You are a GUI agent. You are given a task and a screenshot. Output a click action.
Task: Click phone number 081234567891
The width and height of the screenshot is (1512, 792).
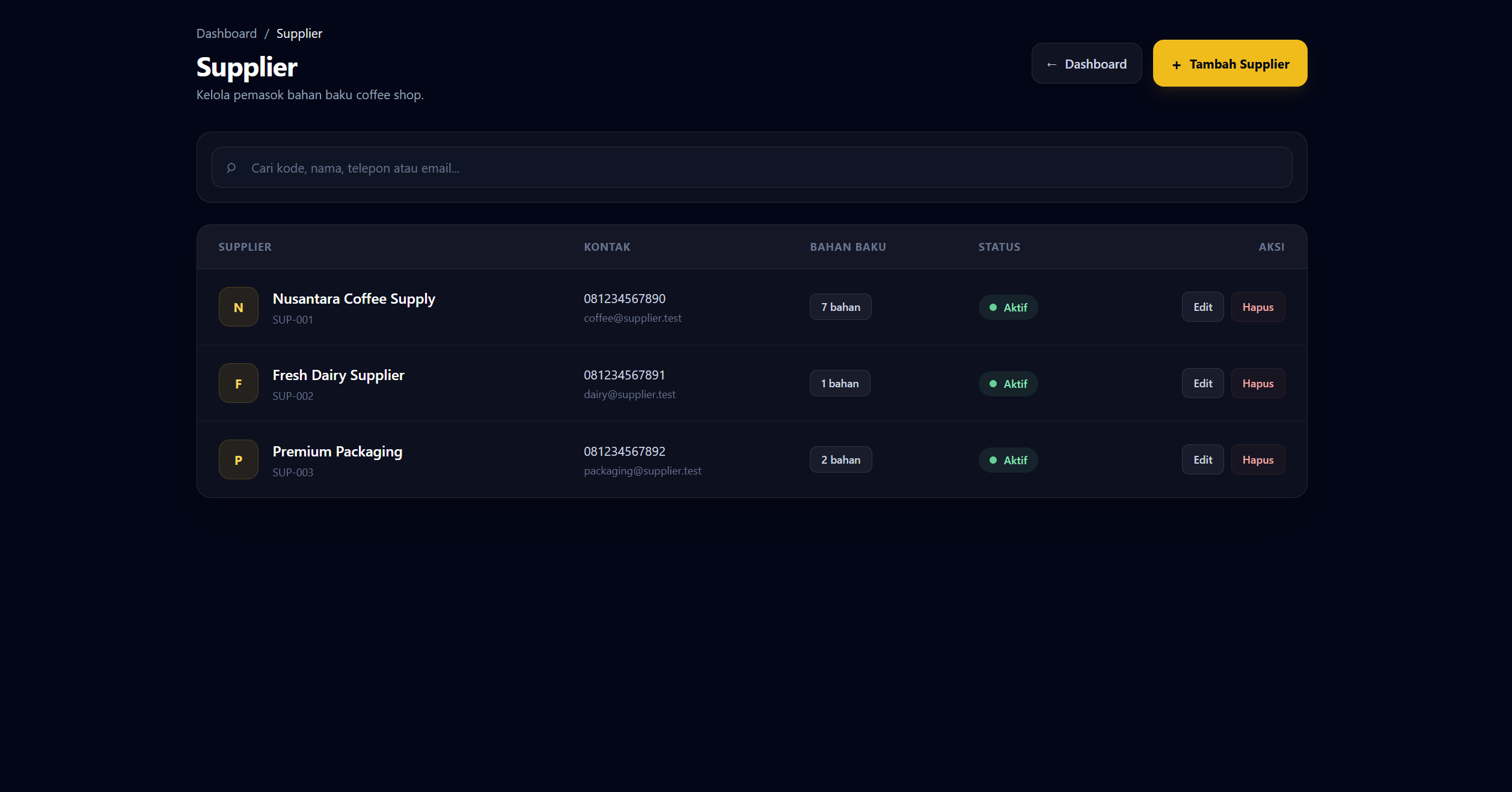pyautogui.click(x=625, y=375)
